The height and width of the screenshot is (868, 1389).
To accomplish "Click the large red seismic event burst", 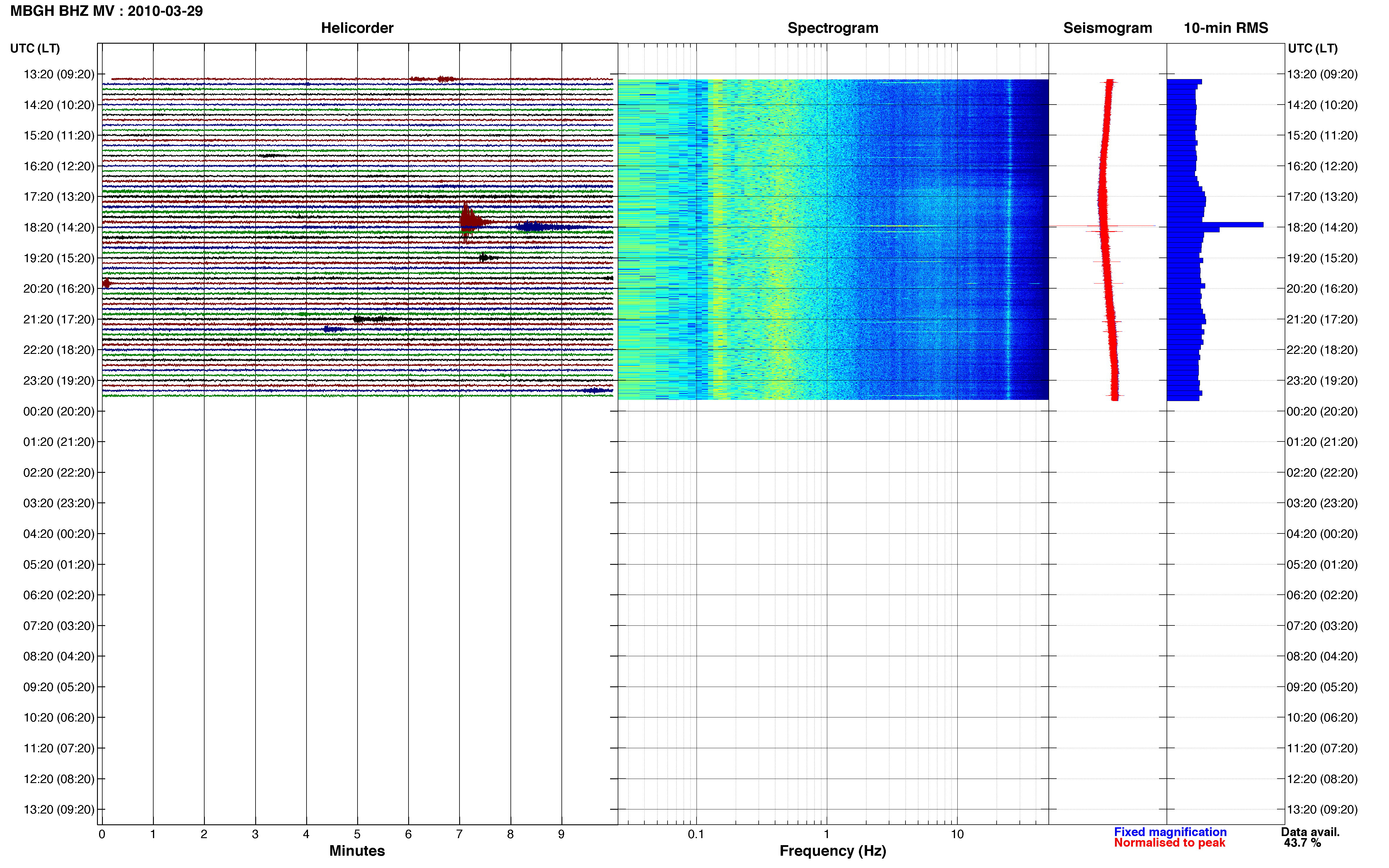I will 470,221.
